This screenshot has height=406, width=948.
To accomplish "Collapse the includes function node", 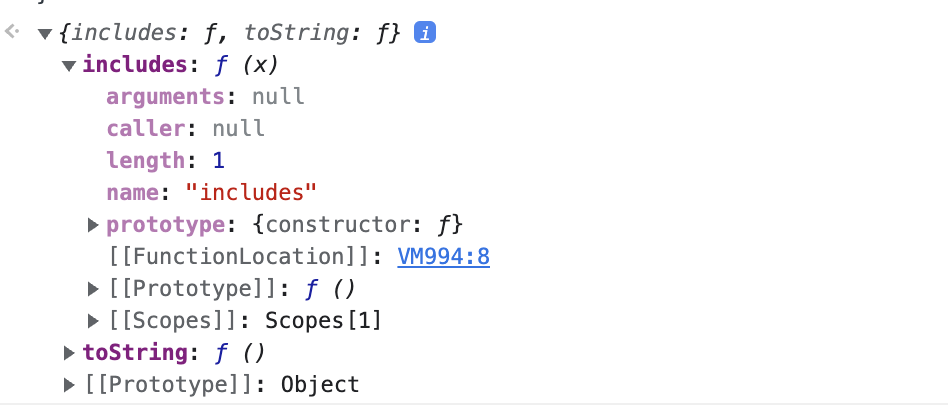I will click(69, 66).
